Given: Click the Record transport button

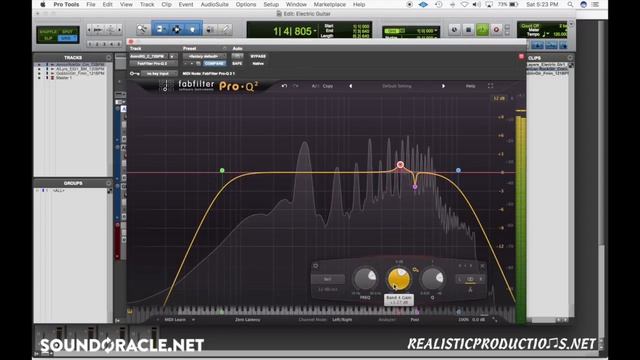Looking at the screenshot, I should point(496,30).
